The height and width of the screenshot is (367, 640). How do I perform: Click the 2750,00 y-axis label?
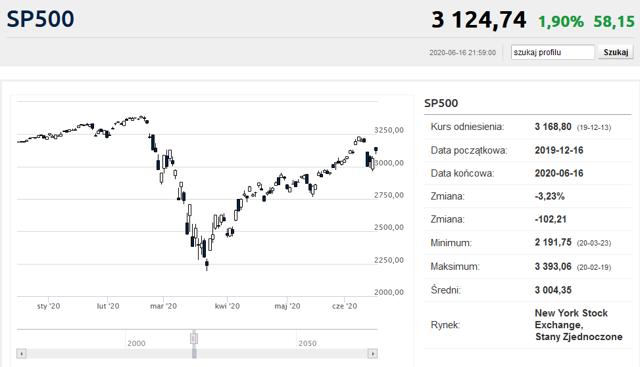tap(389, 195)
